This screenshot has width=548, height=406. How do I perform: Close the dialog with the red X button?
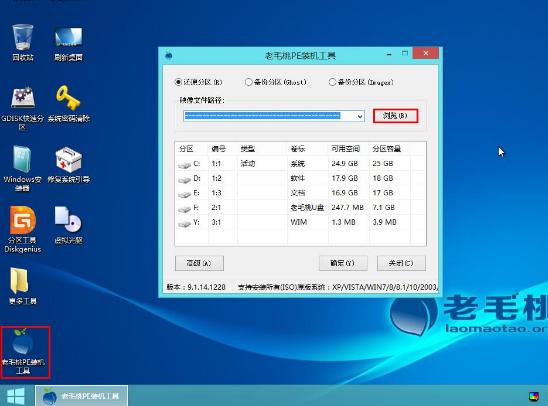point(425,53)
